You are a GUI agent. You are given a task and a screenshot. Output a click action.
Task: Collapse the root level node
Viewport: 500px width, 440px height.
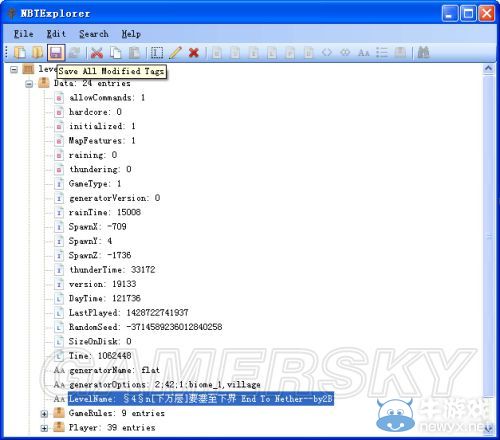pyautogui.click(x=14, y=69)
